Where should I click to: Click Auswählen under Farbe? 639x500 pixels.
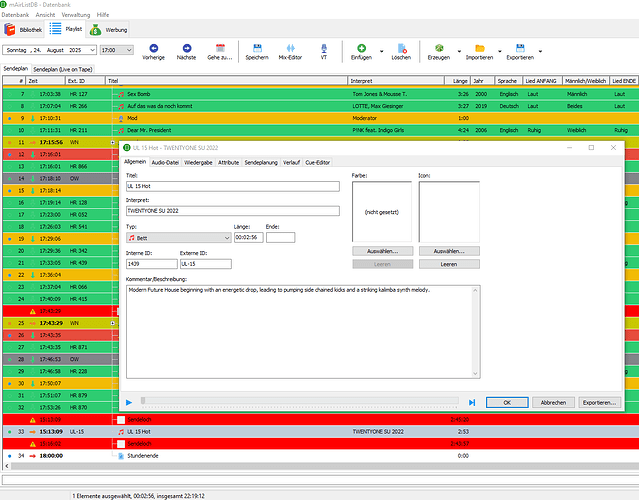point(382,251)
